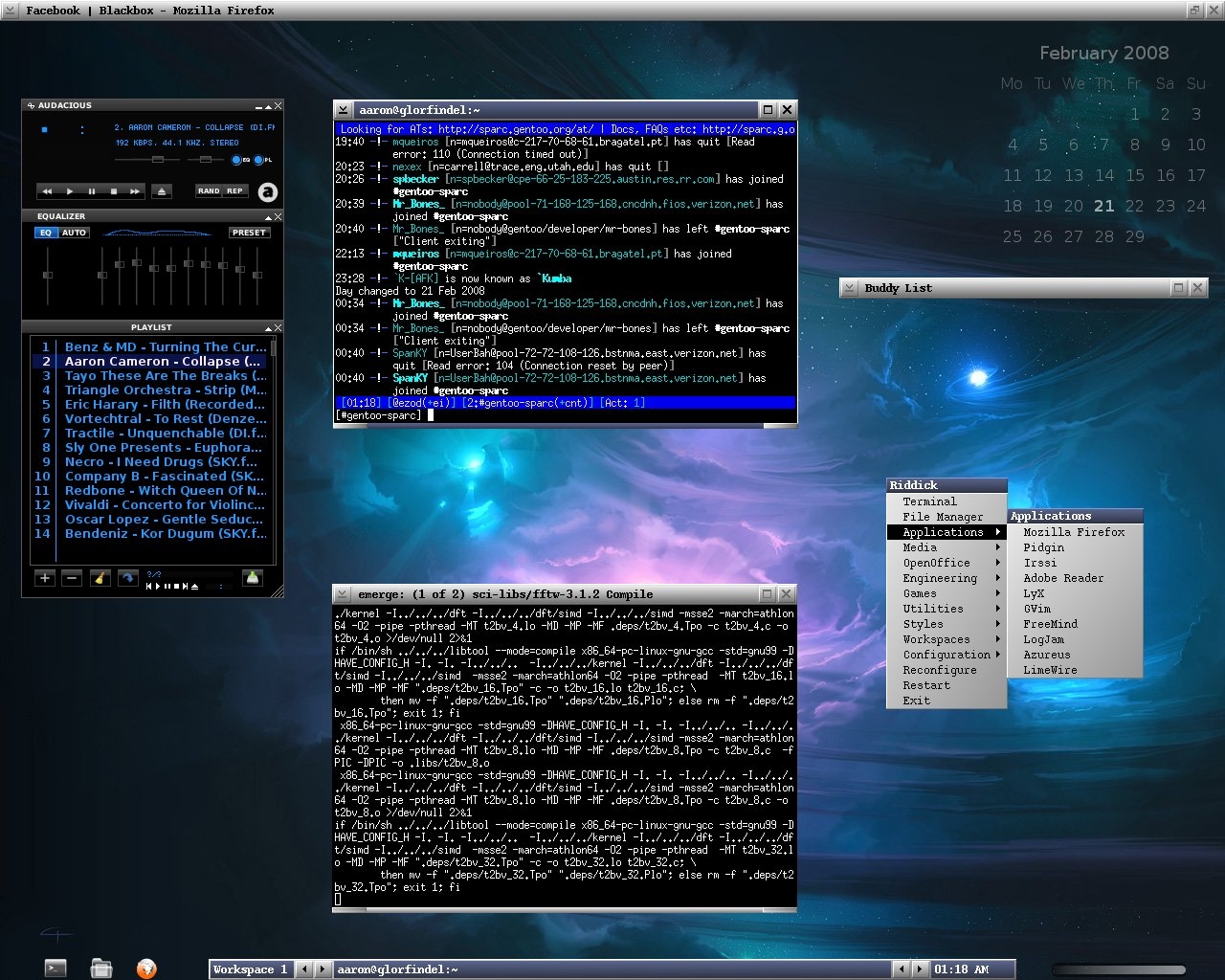The image size is (1225, 980).
Task: Choose Reconfigure in Riddick menu
Action: [x=947, y=670]
